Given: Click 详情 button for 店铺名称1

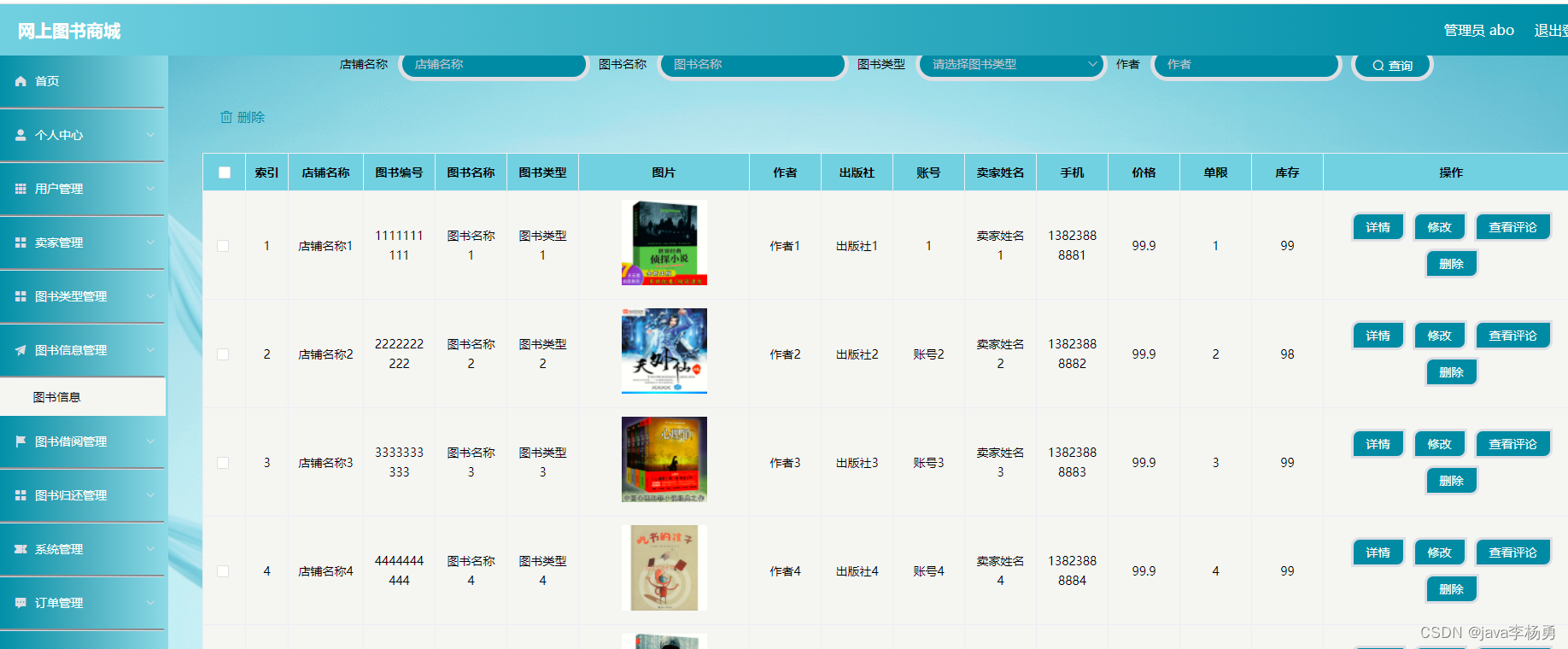Looking at the screenshot, I should point(1378,227).
